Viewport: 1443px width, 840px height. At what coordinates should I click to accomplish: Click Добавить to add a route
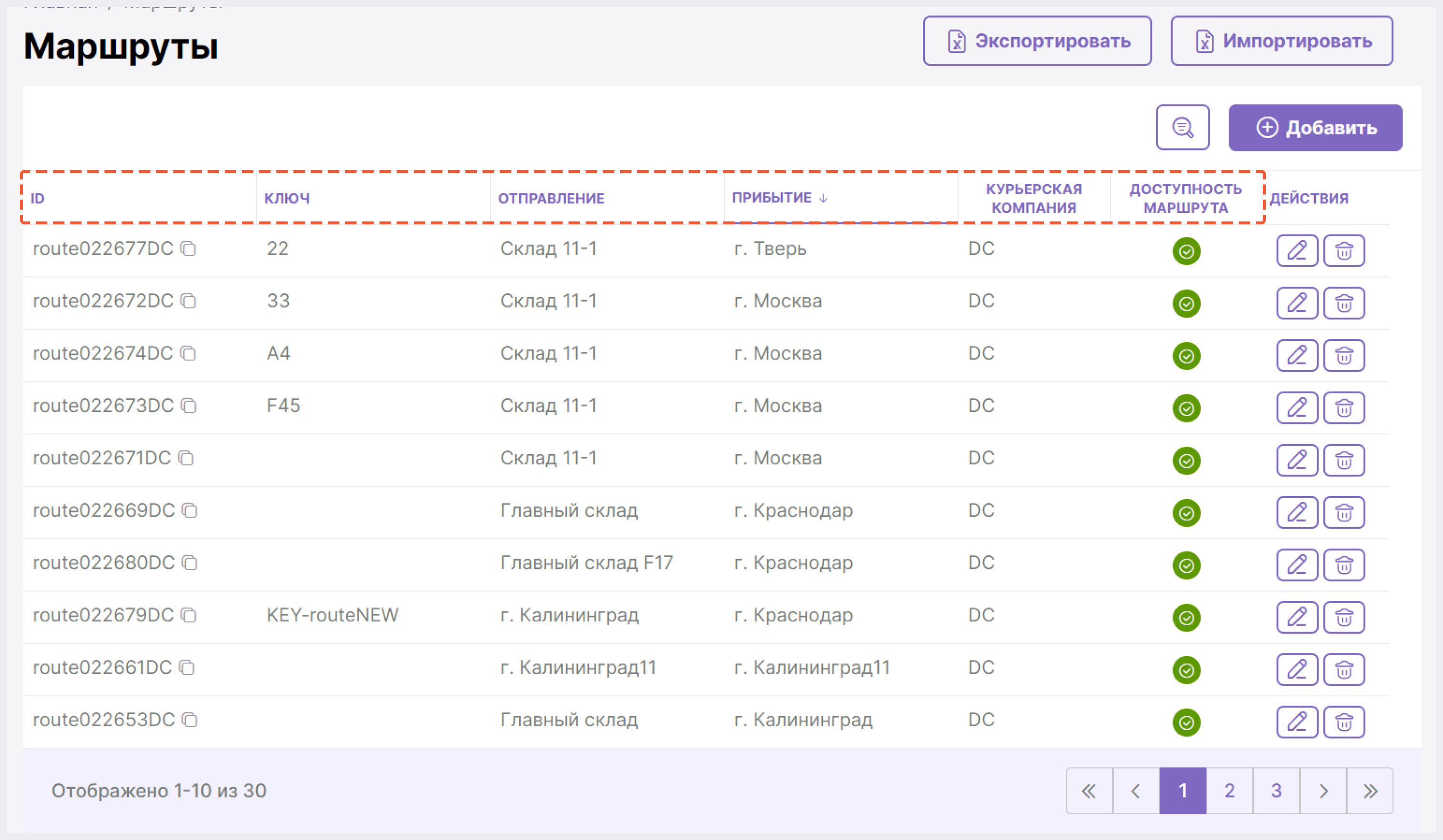[x=1315, y=128]
